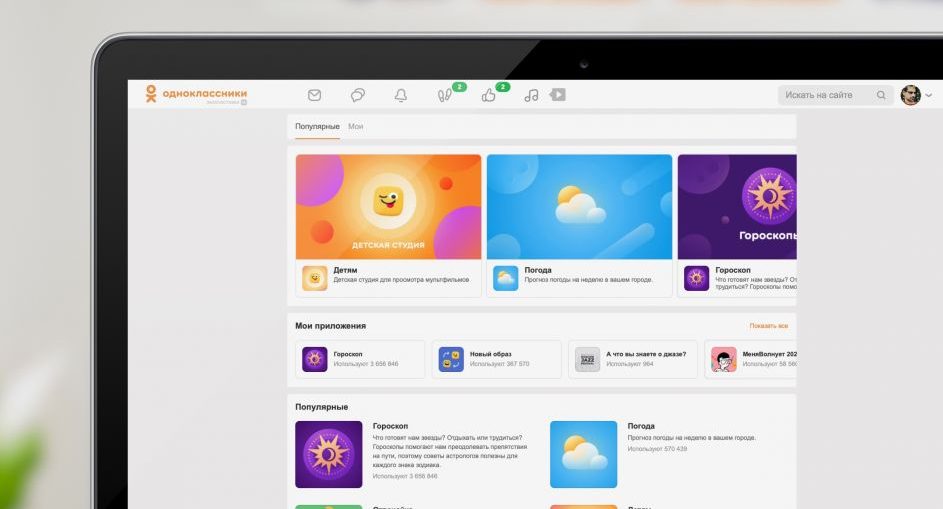Open the profile avatar picture
This screenshot has height=509, width=943.
911,95
